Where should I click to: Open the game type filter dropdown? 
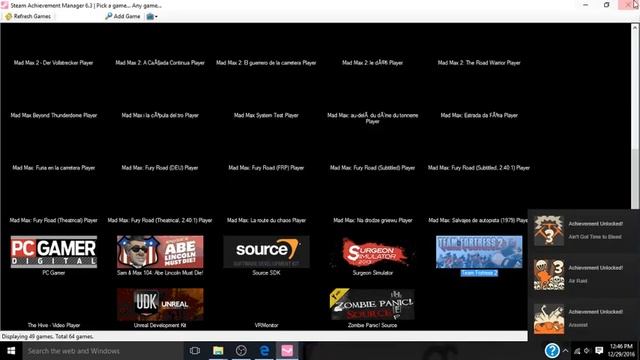click(x=152, y=16)
